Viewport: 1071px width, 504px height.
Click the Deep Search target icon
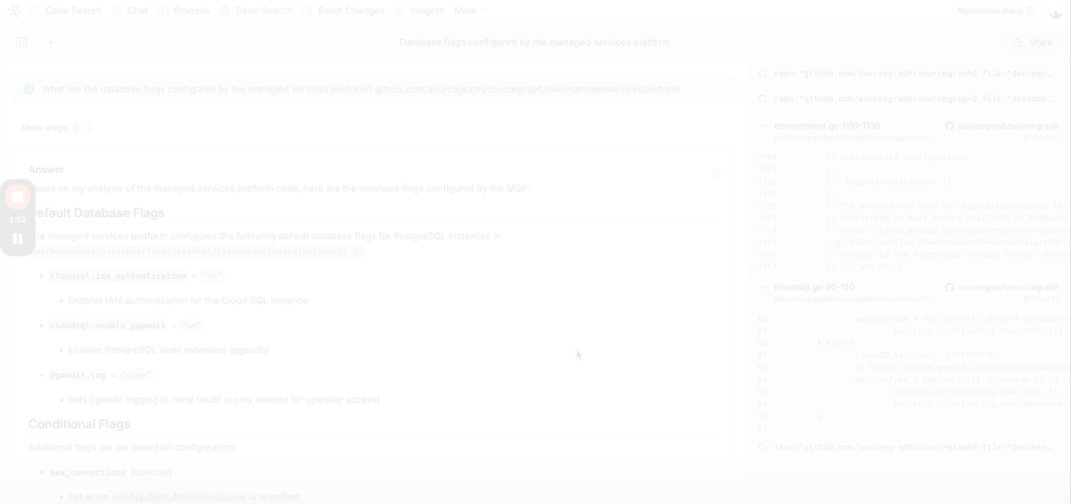pyautogui.click(x=225, y=11)
